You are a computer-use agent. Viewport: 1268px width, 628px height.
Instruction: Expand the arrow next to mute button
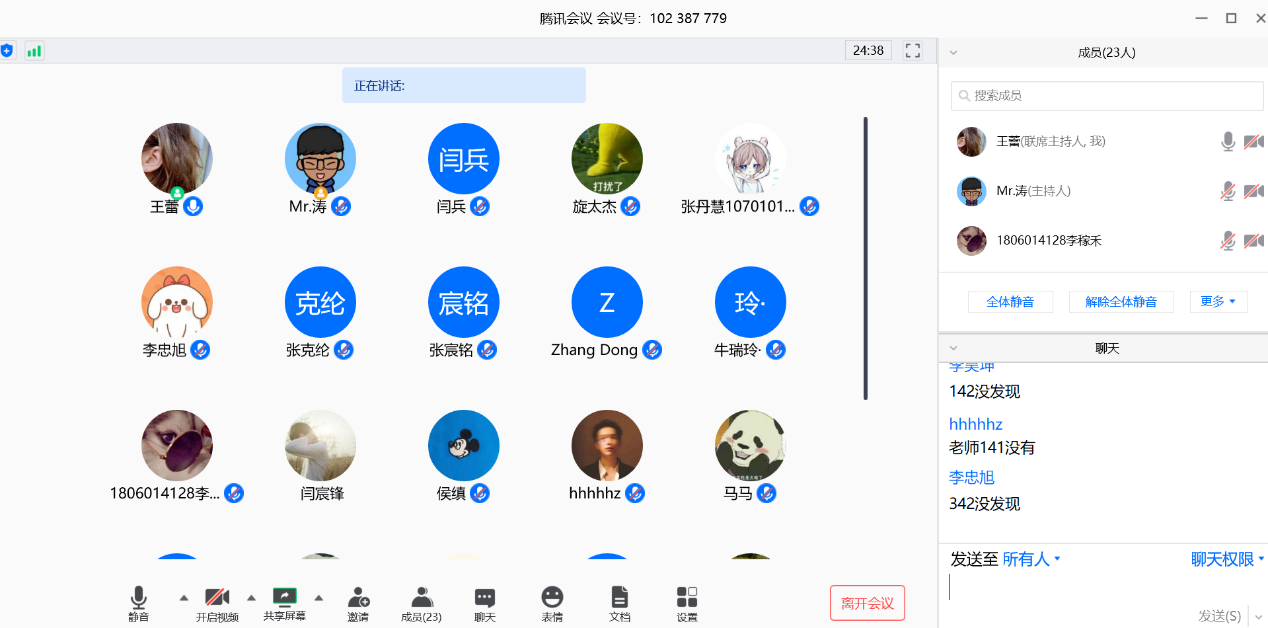pyautogui.click(x=183, y=597)
